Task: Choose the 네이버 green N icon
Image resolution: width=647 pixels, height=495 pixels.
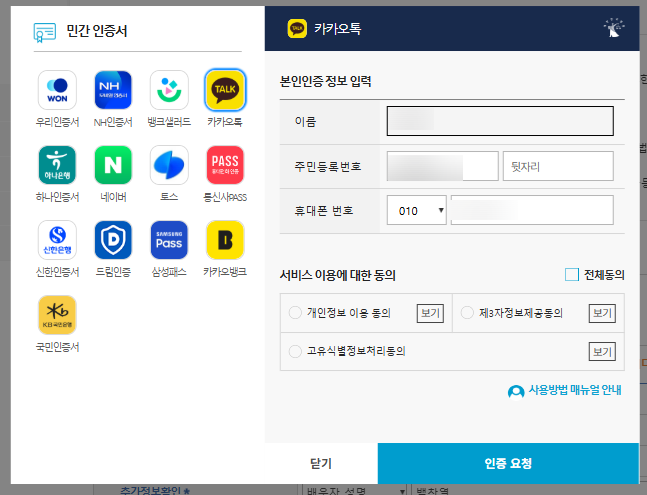Action: coord(113,165)
